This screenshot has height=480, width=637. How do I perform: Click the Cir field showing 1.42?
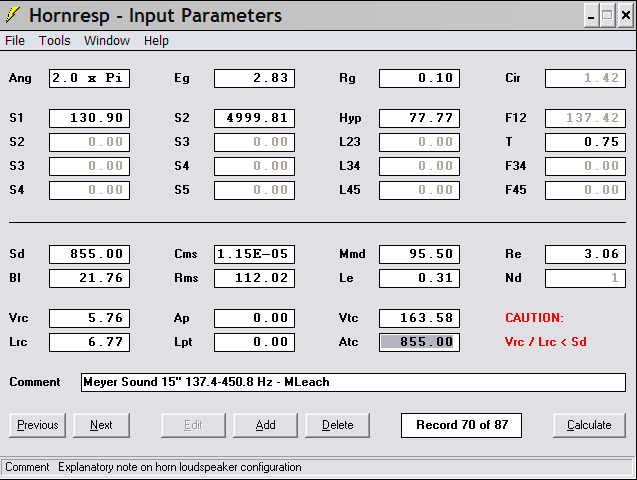[585, 78]
